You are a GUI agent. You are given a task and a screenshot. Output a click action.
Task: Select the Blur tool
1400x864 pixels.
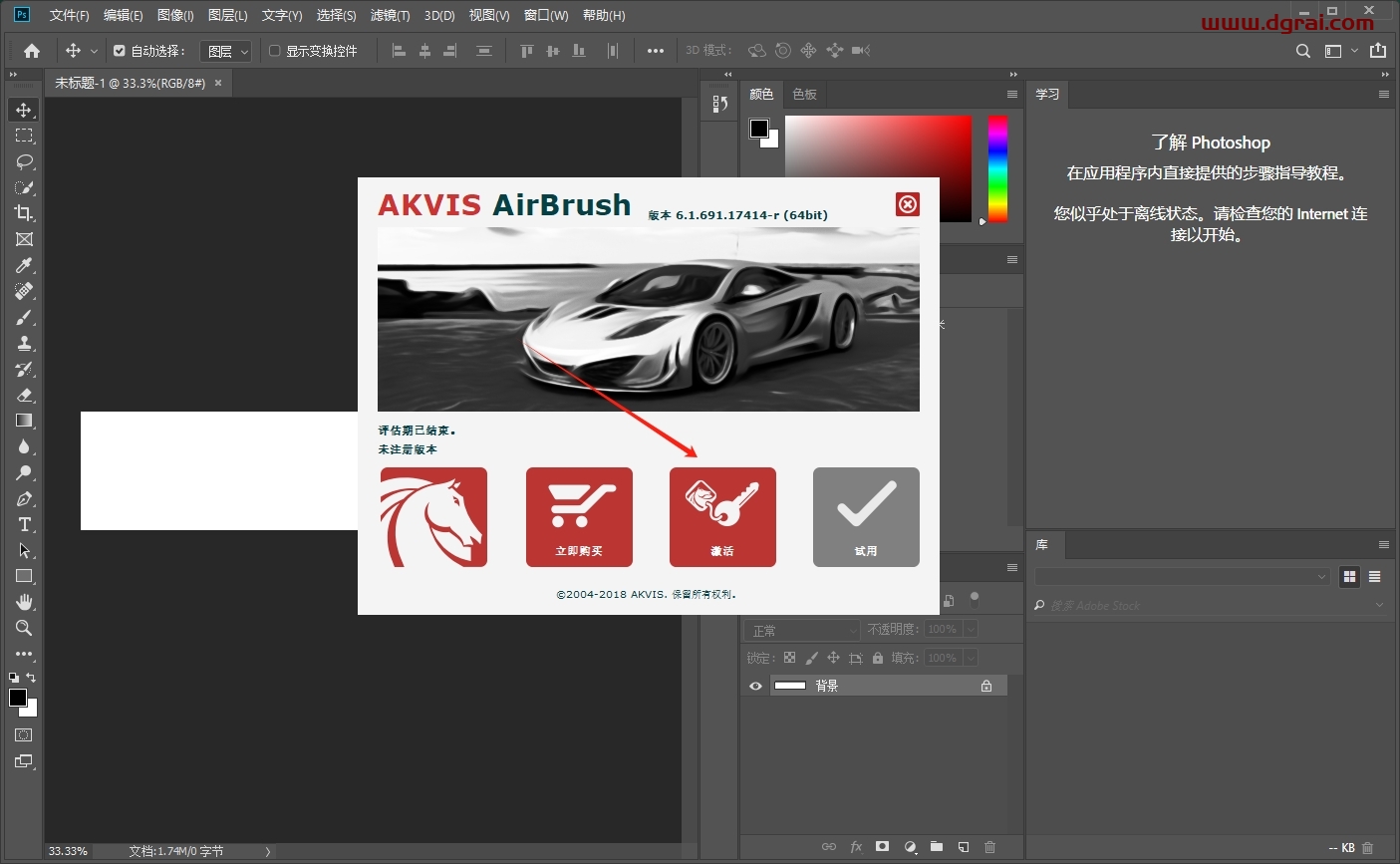tap(24, 446)
